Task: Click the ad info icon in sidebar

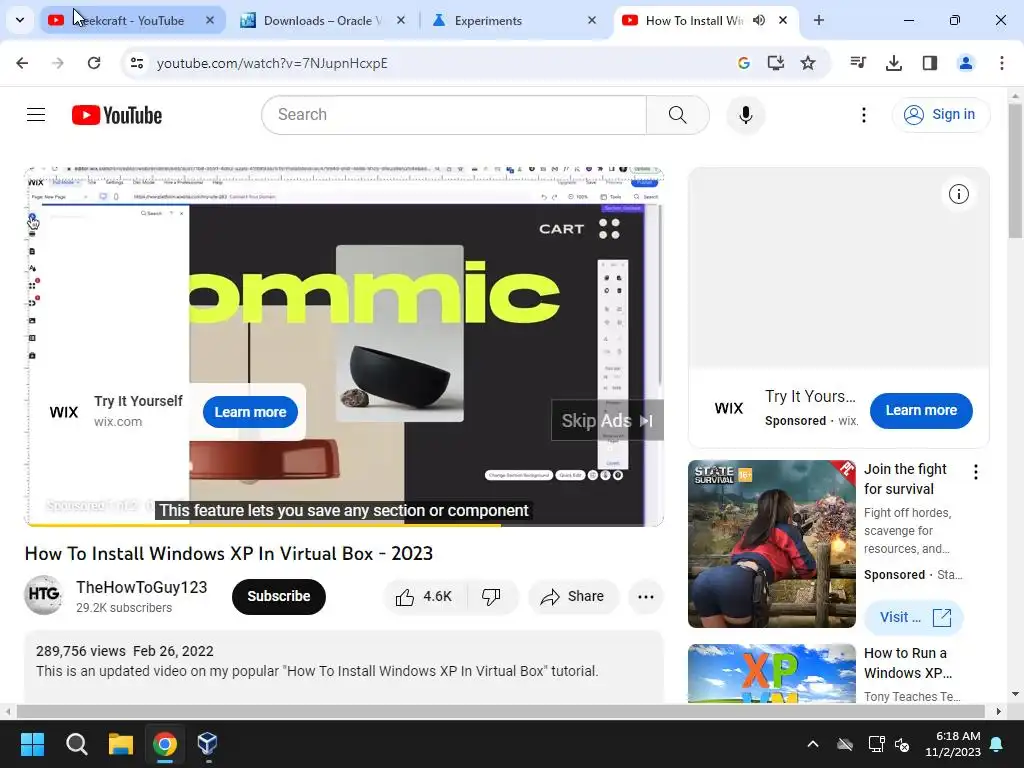Action: click(x=958, y=194)
